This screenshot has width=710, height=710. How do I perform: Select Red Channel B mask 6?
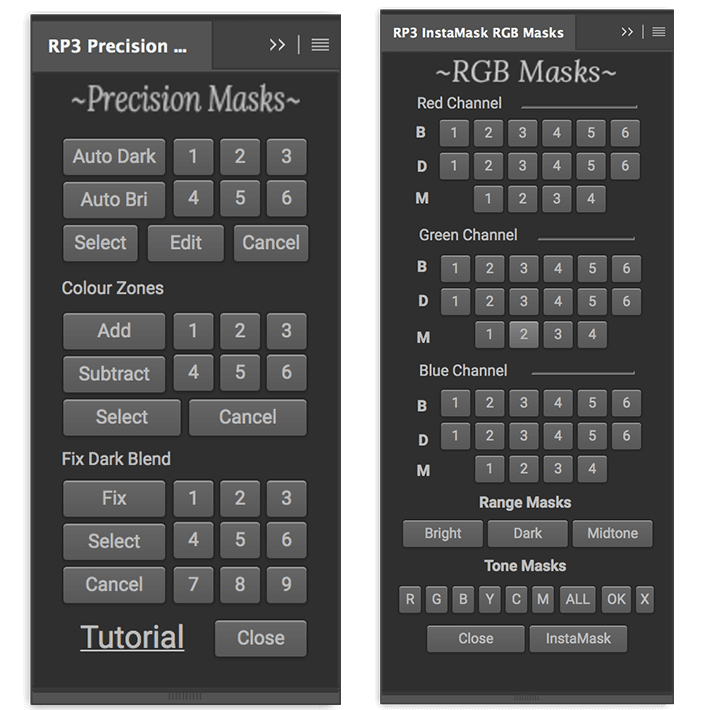(625, 133)
